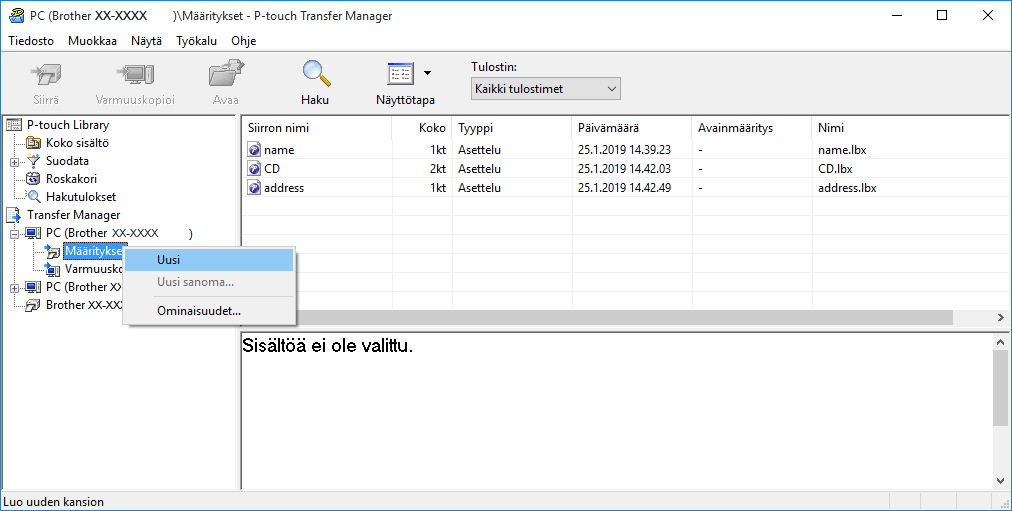Choose Uusi in the context menu
The image size is (1012, 511).
point(209,260)
